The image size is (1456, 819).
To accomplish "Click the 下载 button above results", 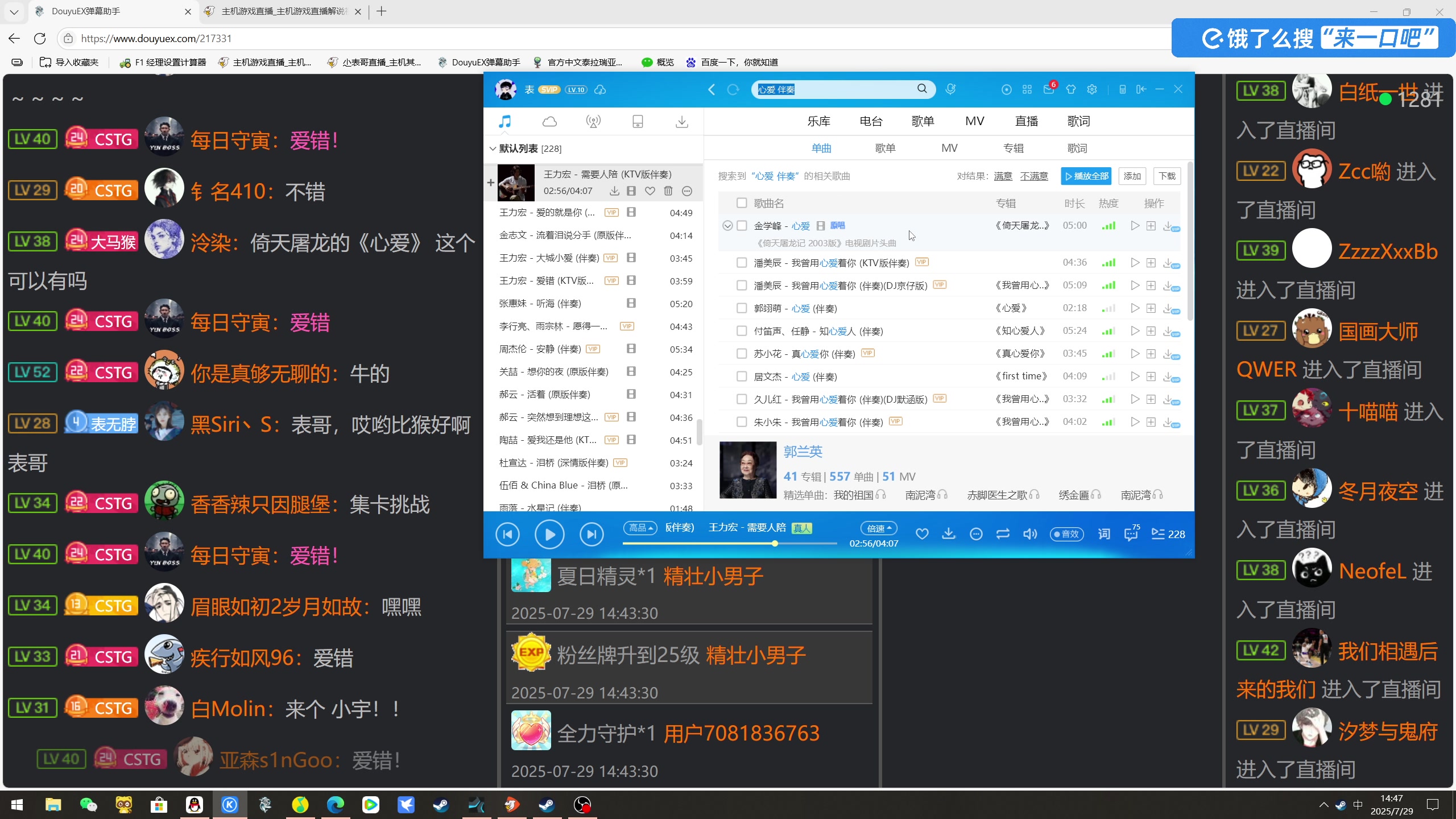I will (x=1167, y=176).
